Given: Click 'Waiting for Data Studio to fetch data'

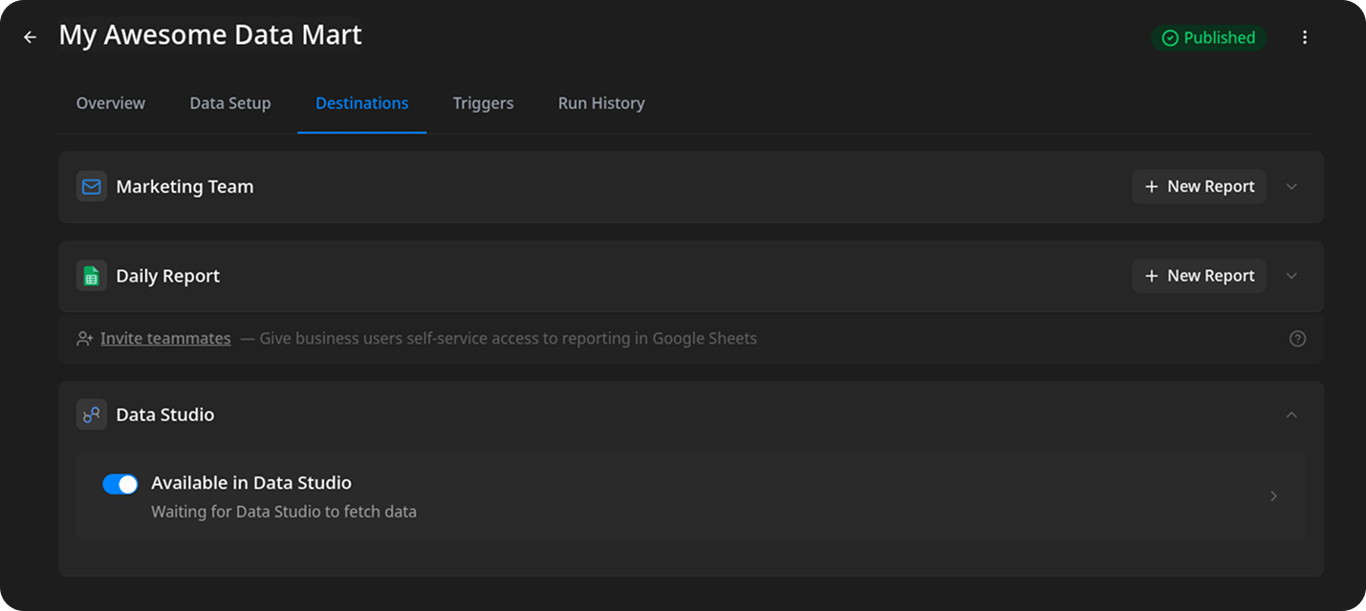Looking at the screenshot, I should point(284,512).
